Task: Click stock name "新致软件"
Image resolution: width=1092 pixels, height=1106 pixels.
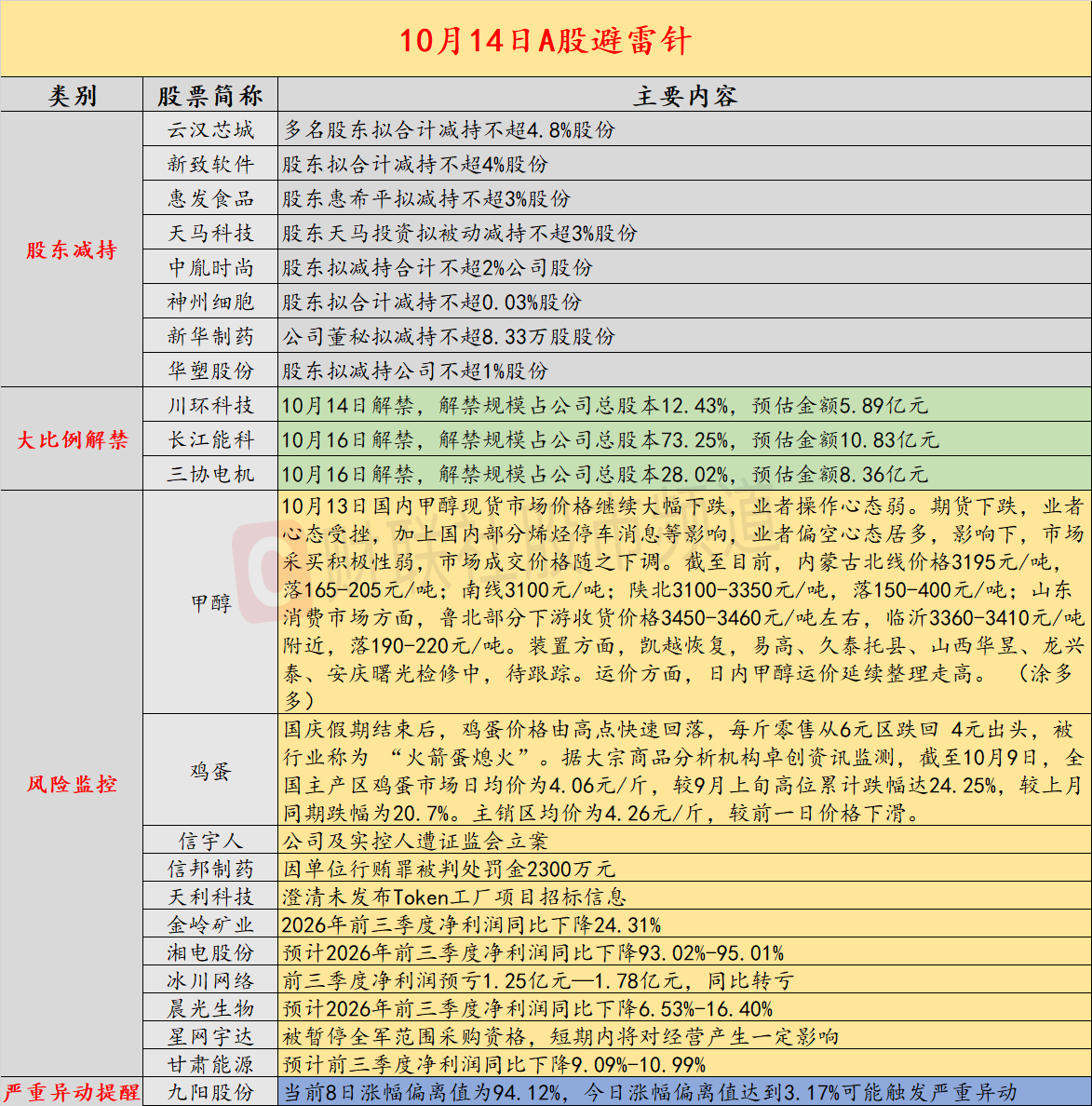Action: pos(210,165)
